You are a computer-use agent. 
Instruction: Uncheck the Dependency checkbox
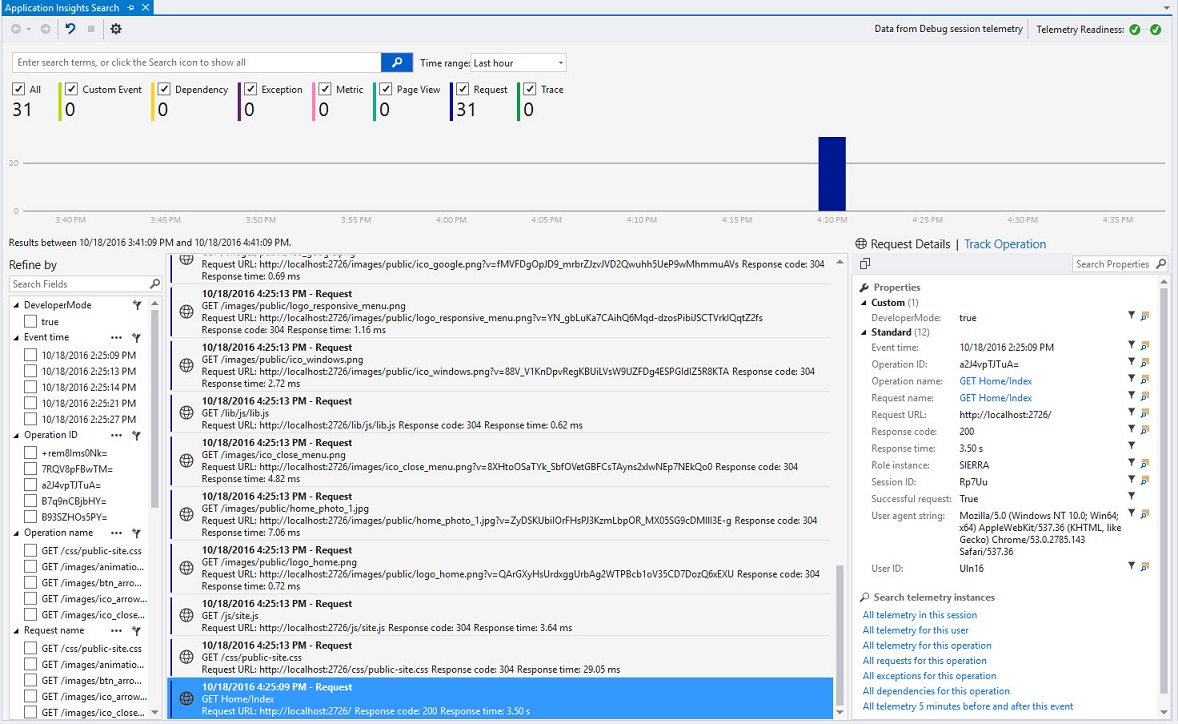tap(164, 89)
